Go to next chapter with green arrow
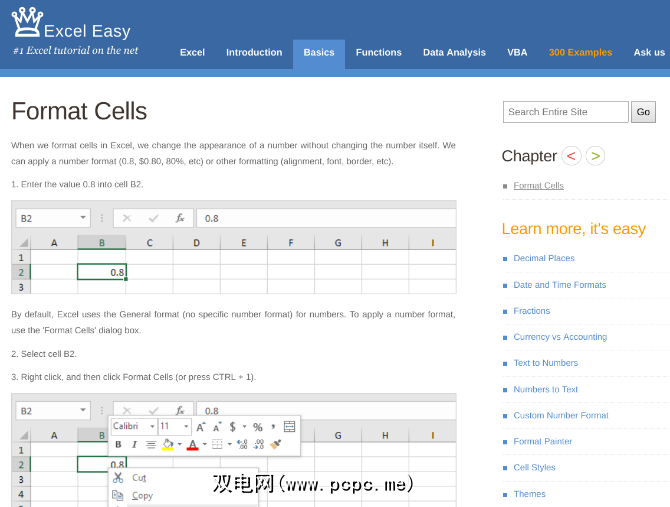 click(x=595, y=156)
